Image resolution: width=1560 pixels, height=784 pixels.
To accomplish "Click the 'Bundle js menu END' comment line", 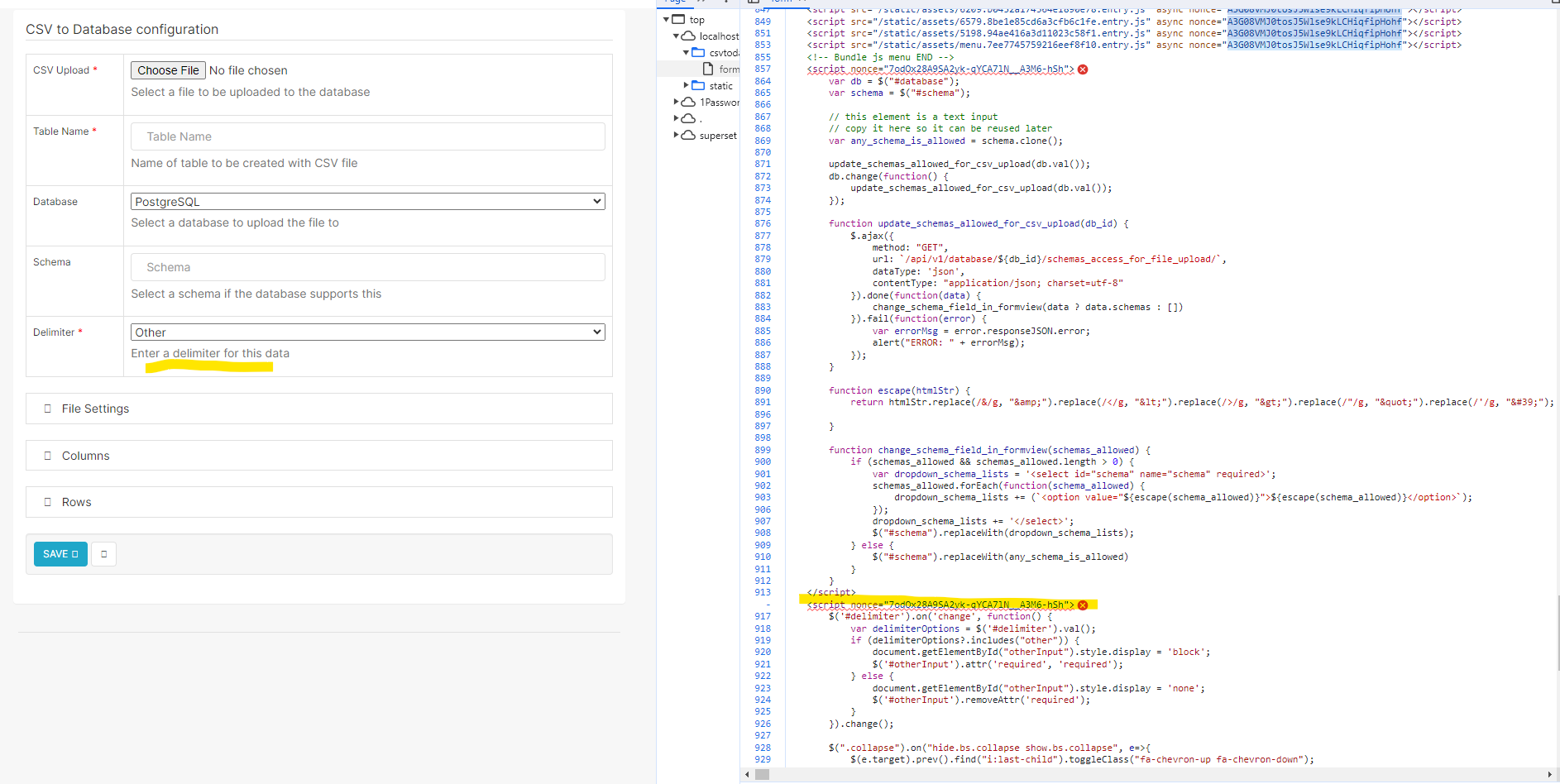I will (x=880, y=58).
